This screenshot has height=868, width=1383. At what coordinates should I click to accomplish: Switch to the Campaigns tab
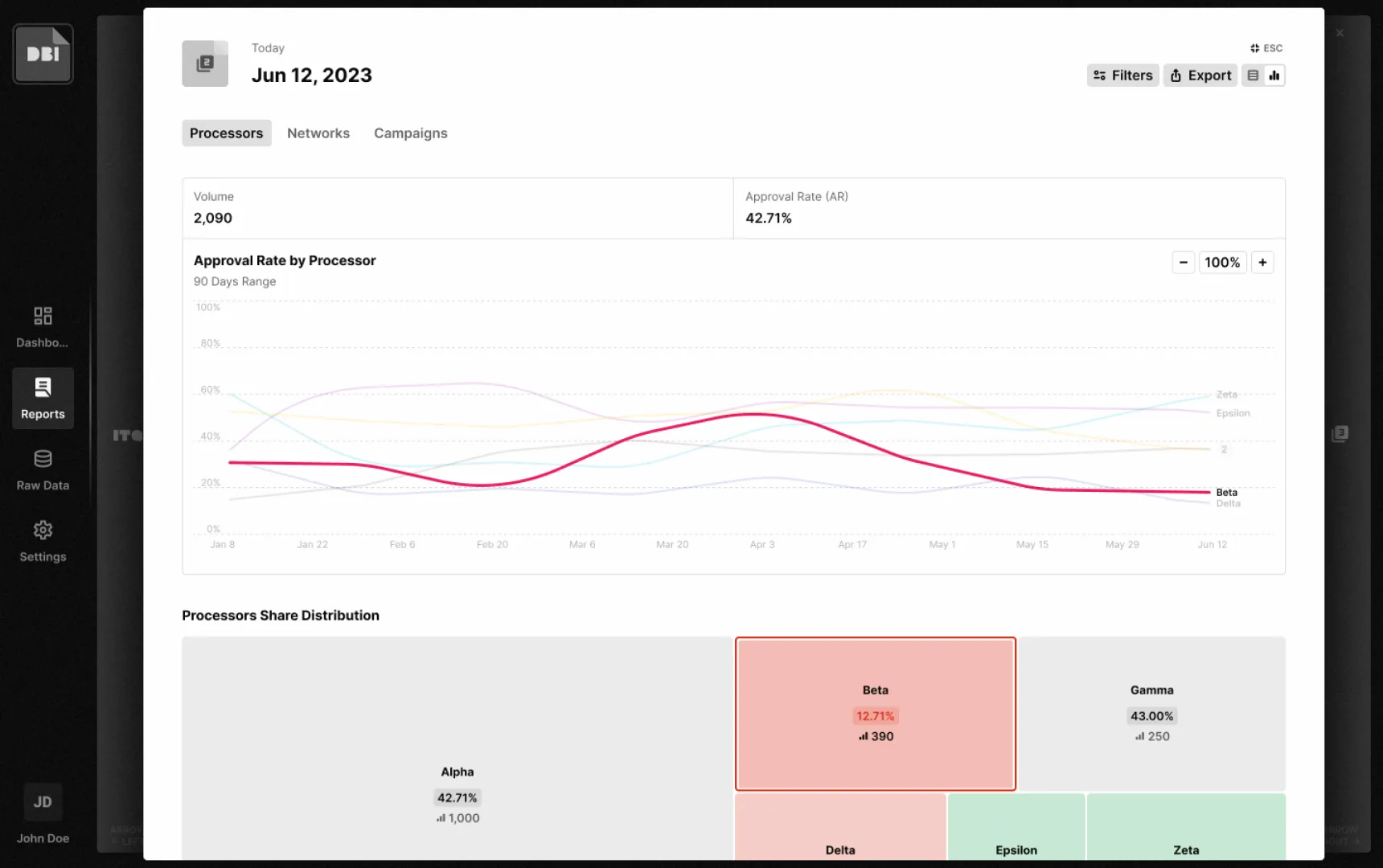(x=410, y=133)
